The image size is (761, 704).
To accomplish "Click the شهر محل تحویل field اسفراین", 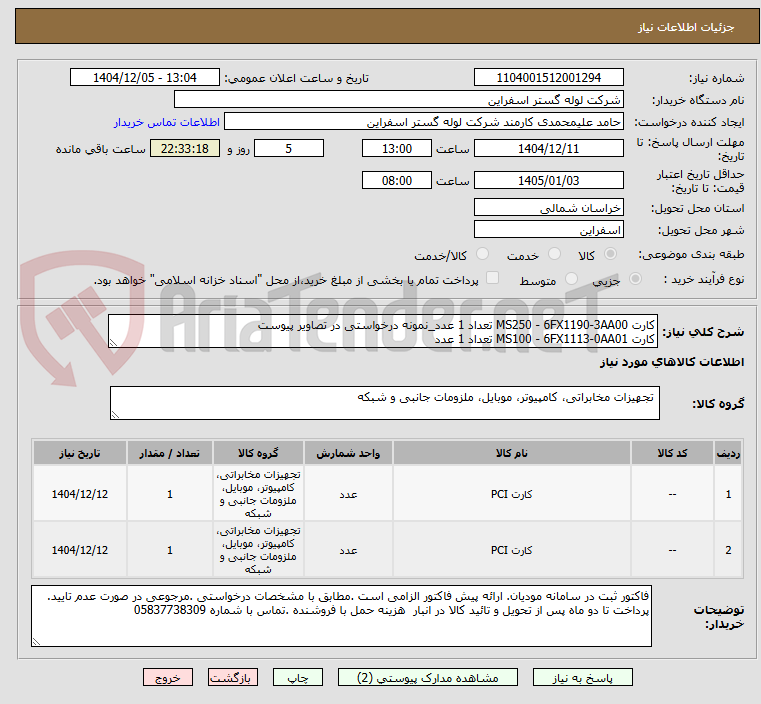I will pyautogui.click(x=548, y=229).
